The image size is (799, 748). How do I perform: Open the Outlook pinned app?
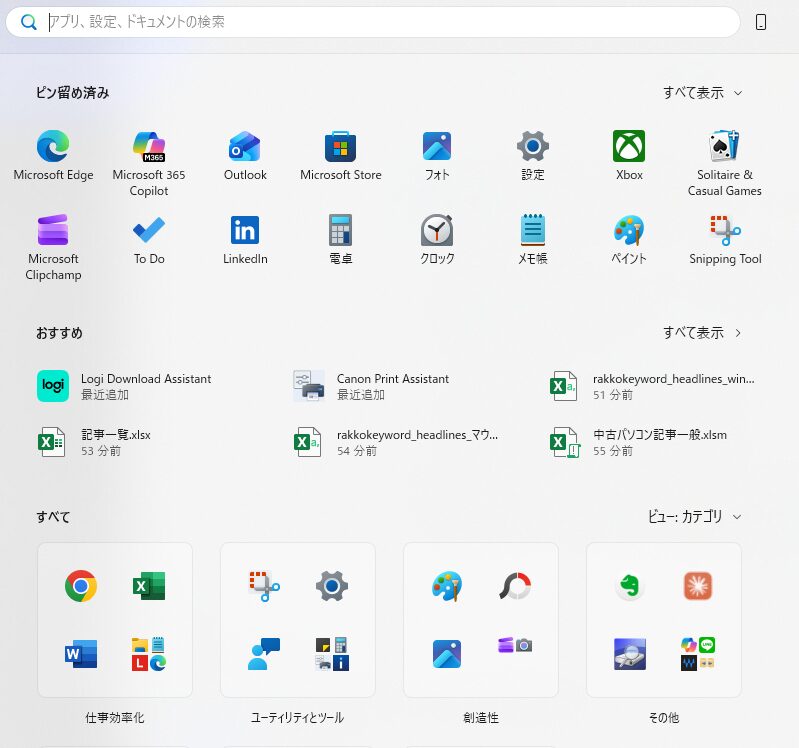tap(245, 155)
